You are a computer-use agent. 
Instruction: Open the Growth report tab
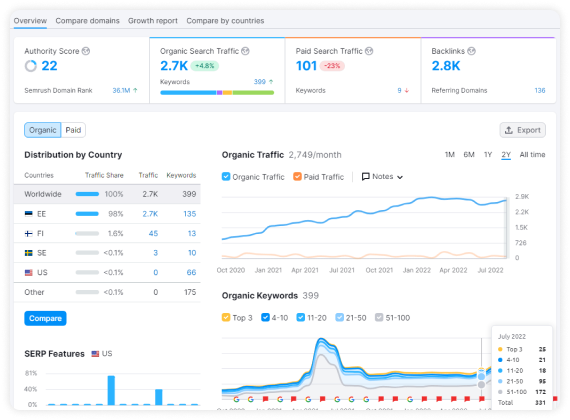[153, 21]
